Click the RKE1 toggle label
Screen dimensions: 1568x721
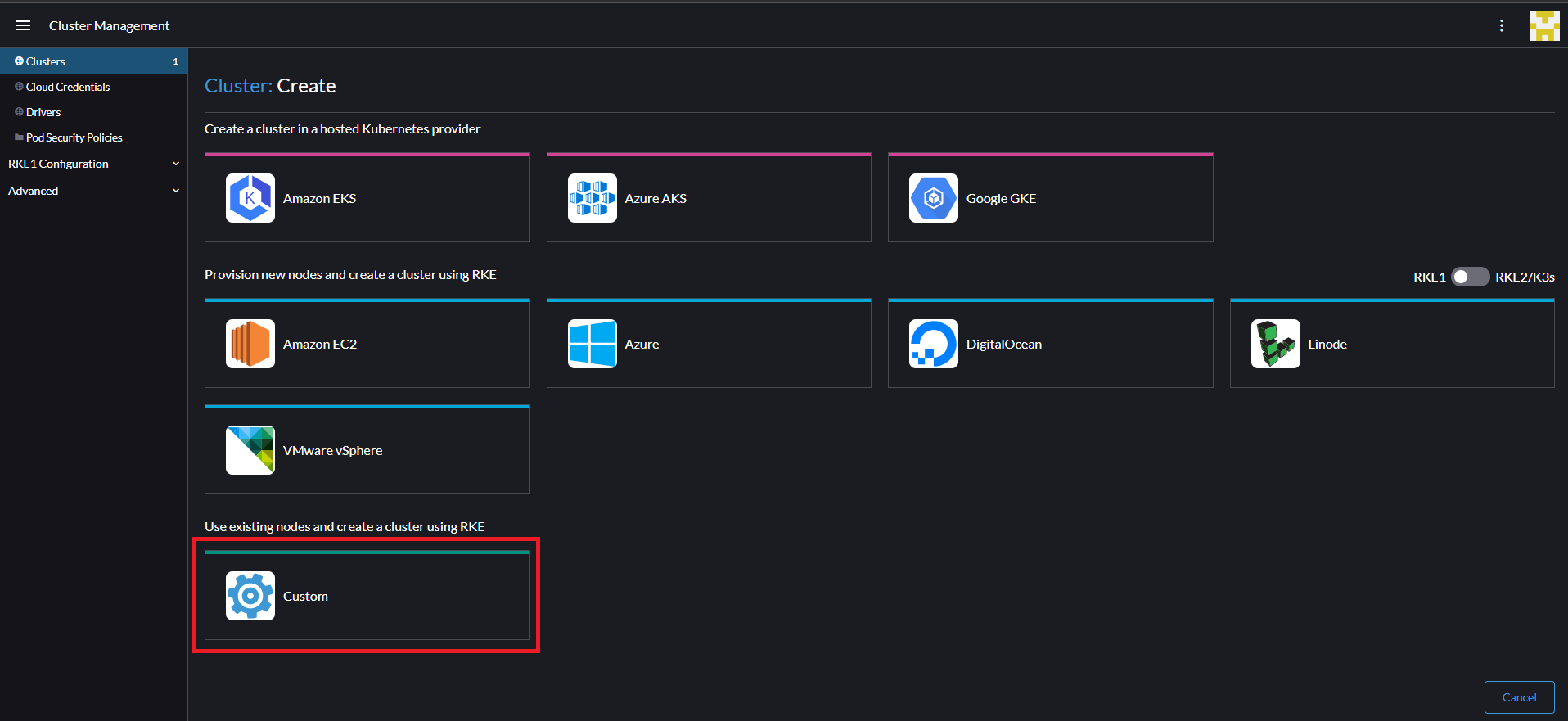click(x=1429, y=277)
